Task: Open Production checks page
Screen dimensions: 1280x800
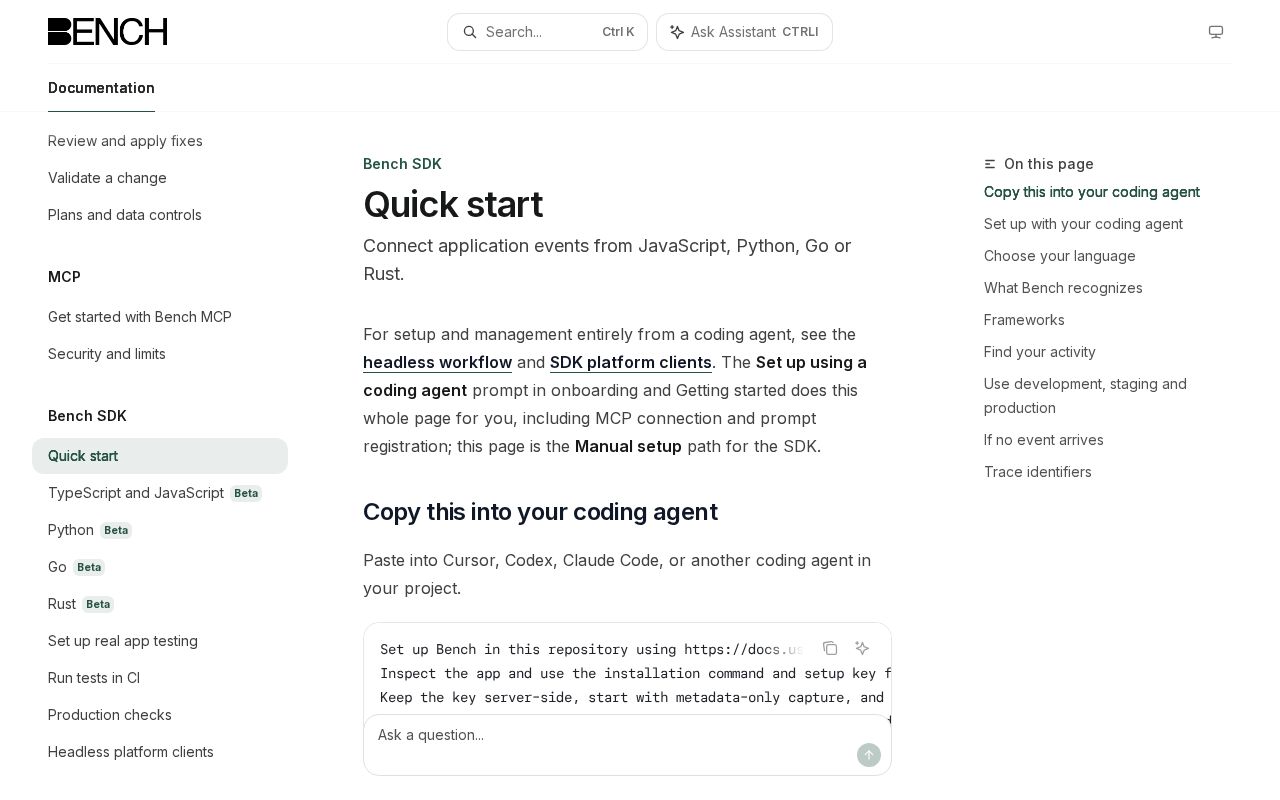Action: (110, 715)
